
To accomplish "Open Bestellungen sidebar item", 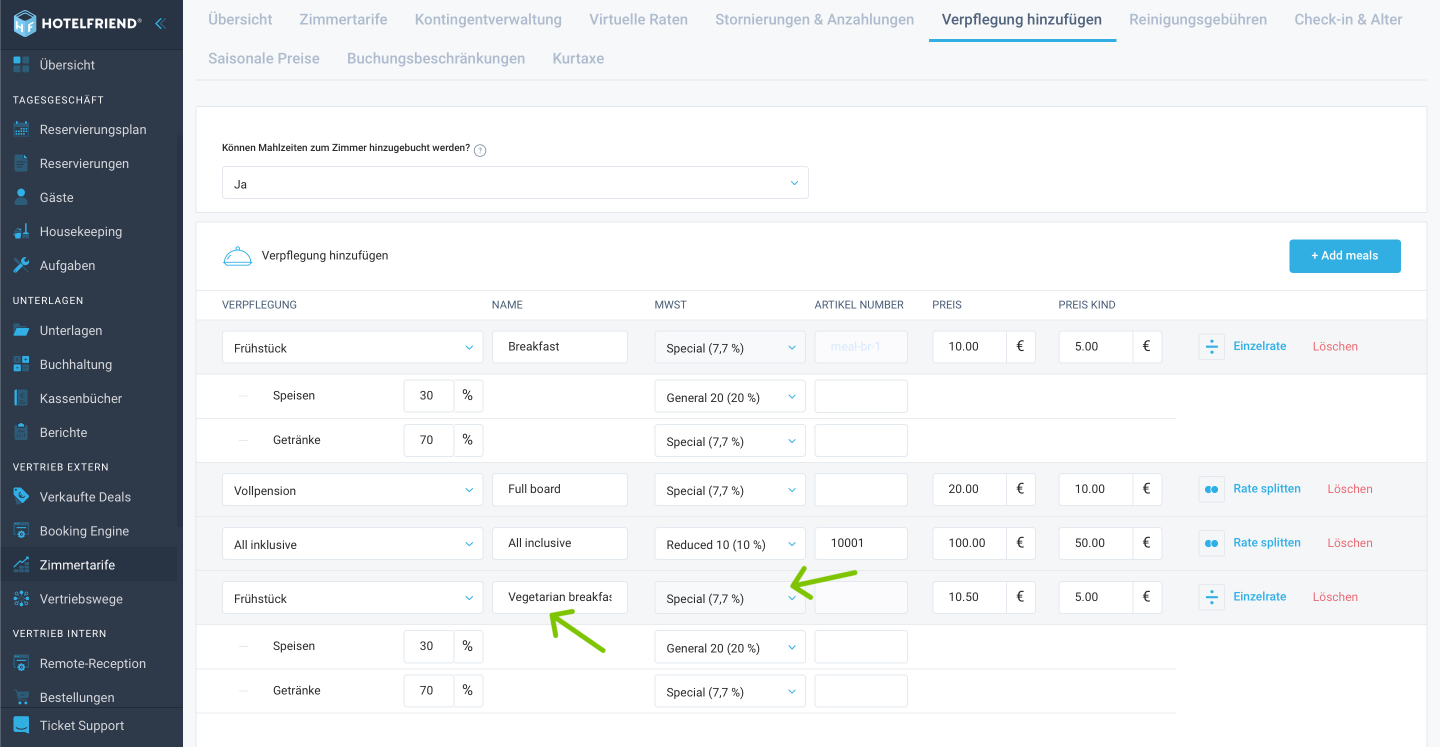I will (77, 697).
